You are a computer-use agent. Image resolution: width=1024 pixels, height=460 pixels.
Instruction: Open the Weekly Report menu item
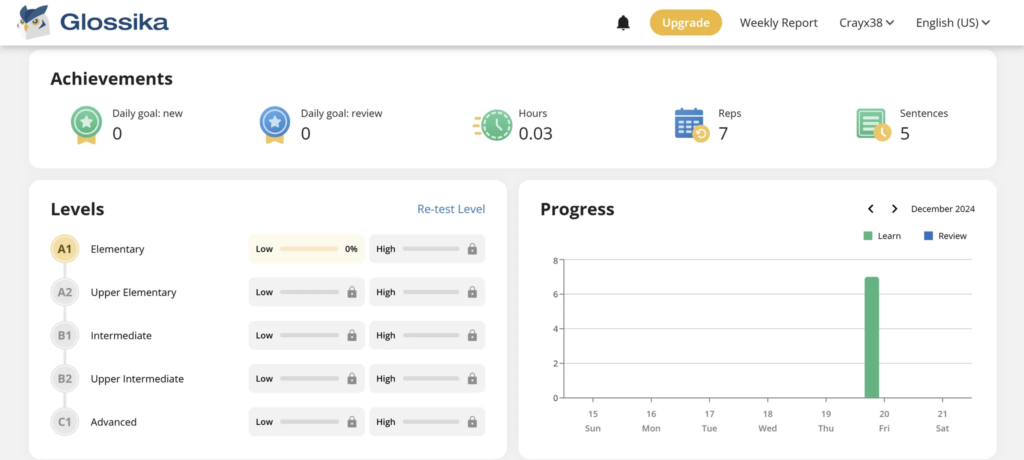tap(778, 23)
